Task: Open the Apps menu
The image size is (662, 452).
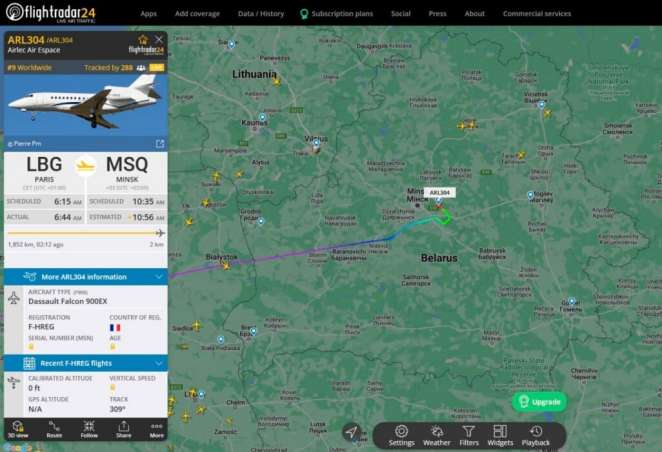Action: 148,14
